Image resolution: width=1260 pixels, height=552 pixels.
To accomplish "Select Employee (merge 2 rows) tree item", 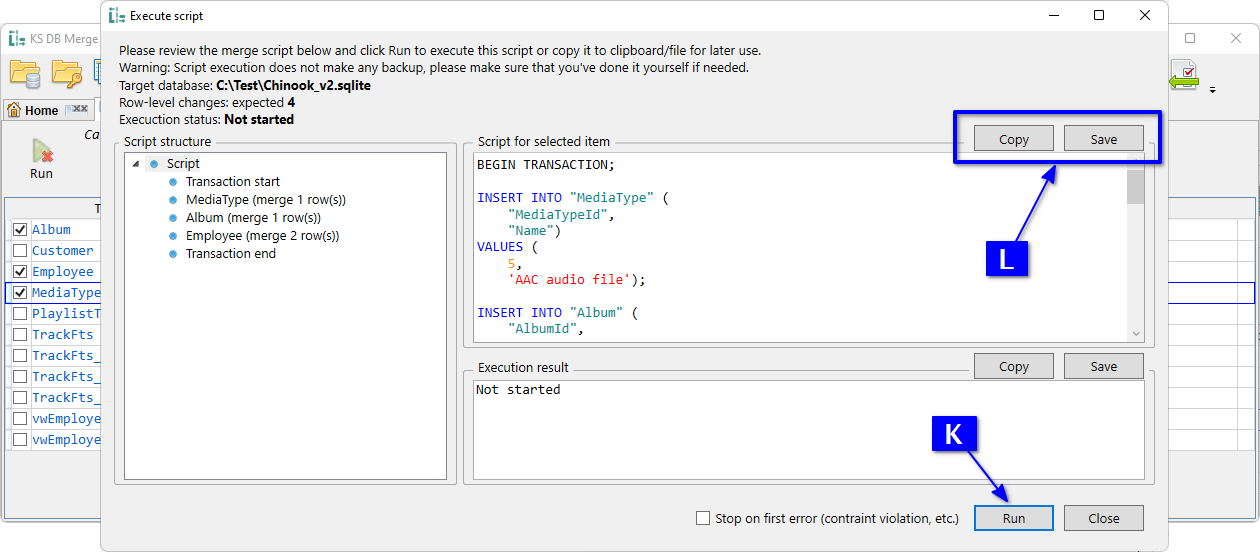I will coord(262,236).
